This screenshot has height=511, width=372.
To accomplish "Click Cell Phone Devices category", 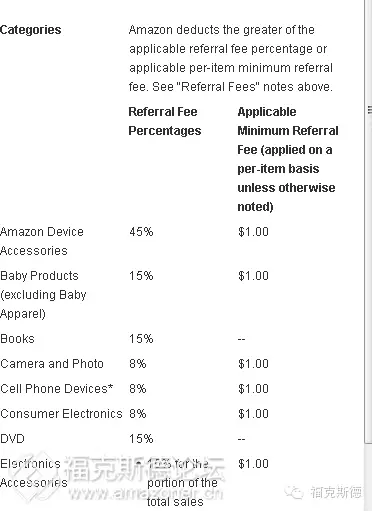I will [x=57, y=389].
